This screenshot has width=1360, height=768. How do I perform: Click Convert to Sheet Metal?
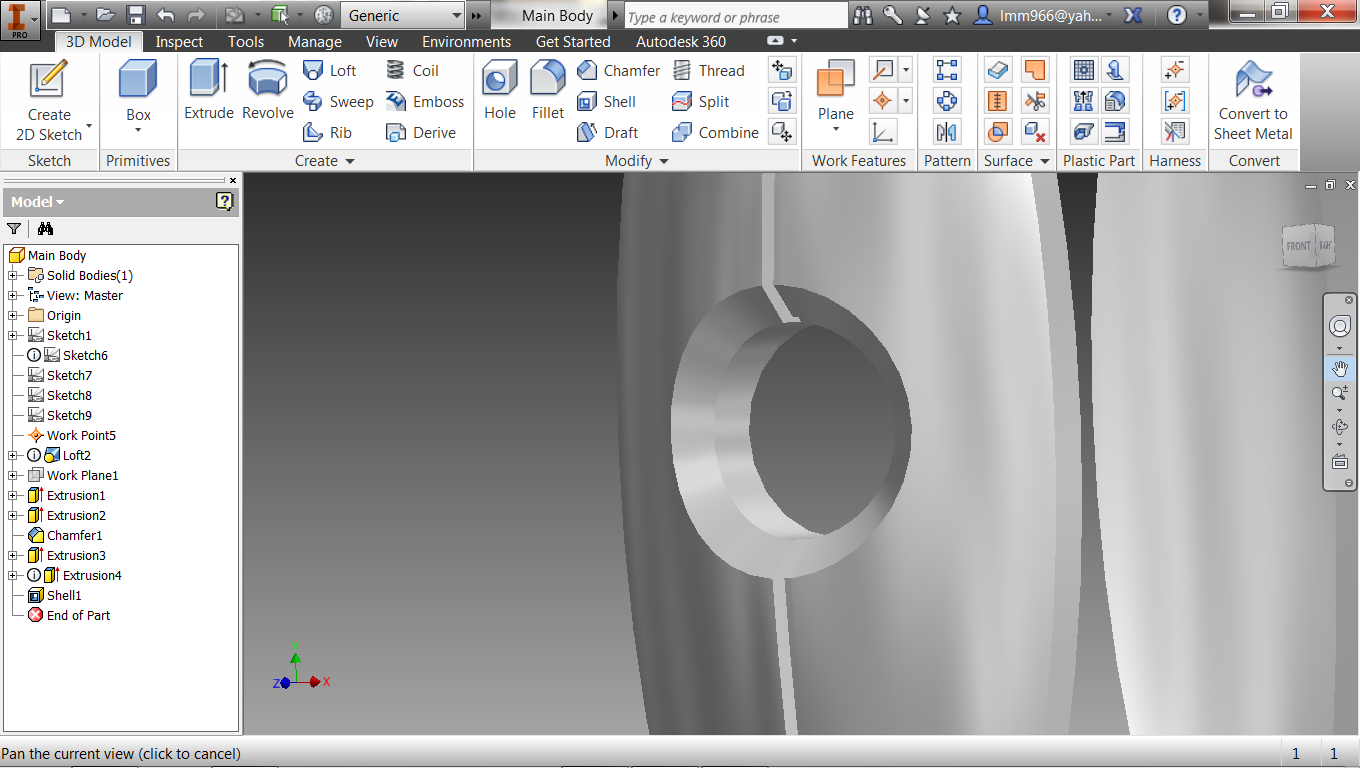(x=1253, y=95)
